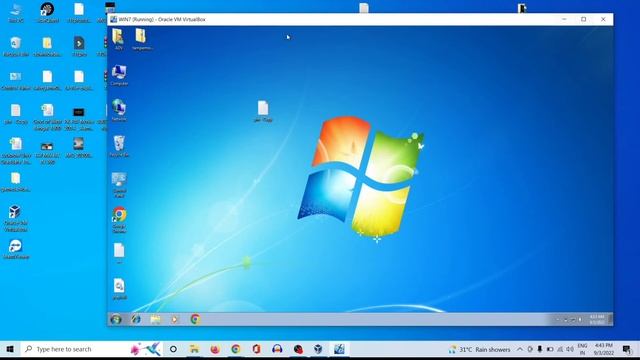Select the file in middle of Win7 desktop
Image resolution: width=640 pixels, height=360 pixels.
point(263,111)
